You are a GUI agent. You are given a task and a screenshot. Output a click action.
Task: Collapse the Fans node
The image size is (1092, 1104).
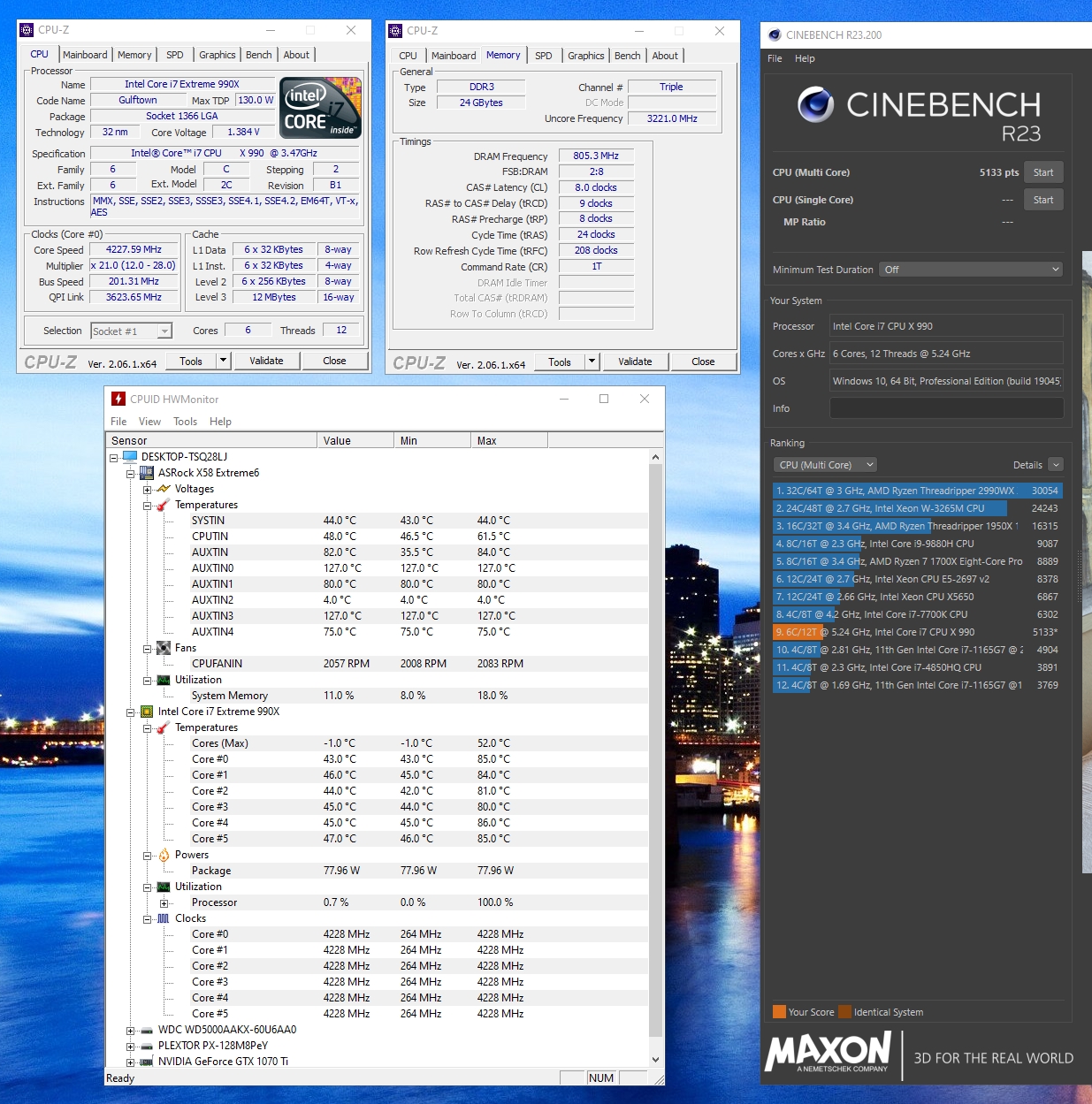[x=148, y=649]
